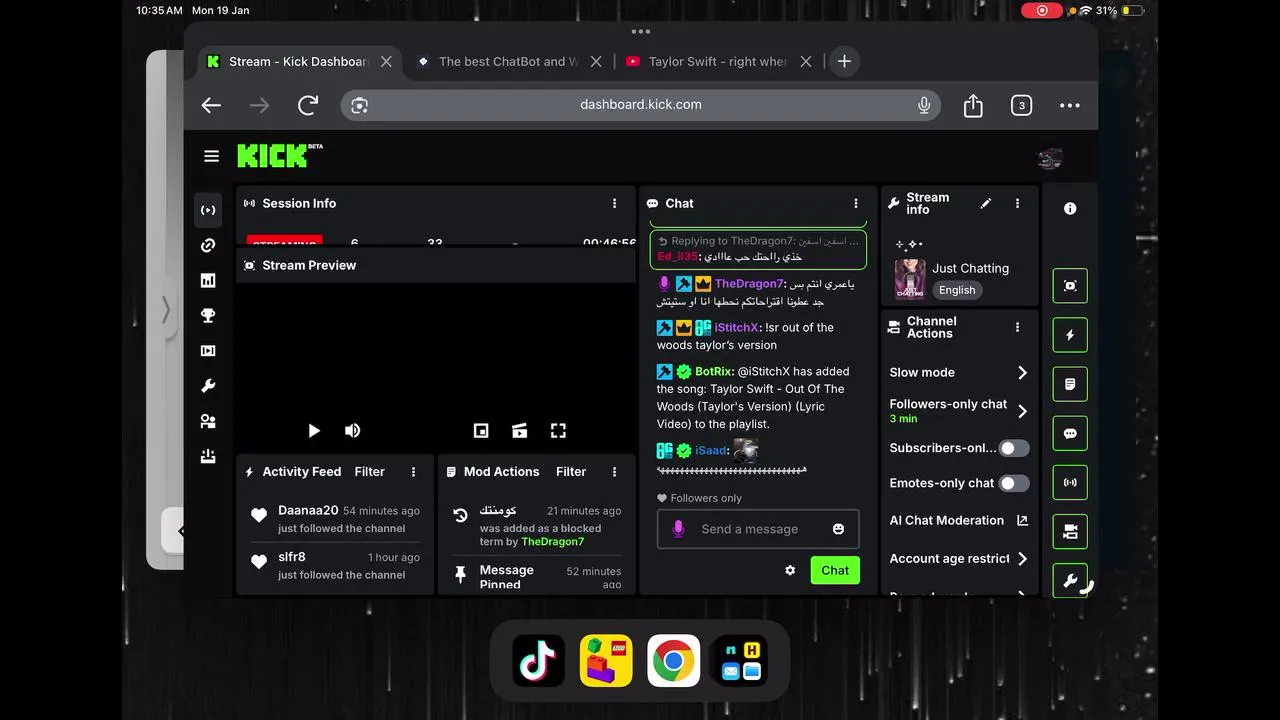Open info icon in right widget bar
This screenshot has height=720, width=1280.
pos(1070,208)
